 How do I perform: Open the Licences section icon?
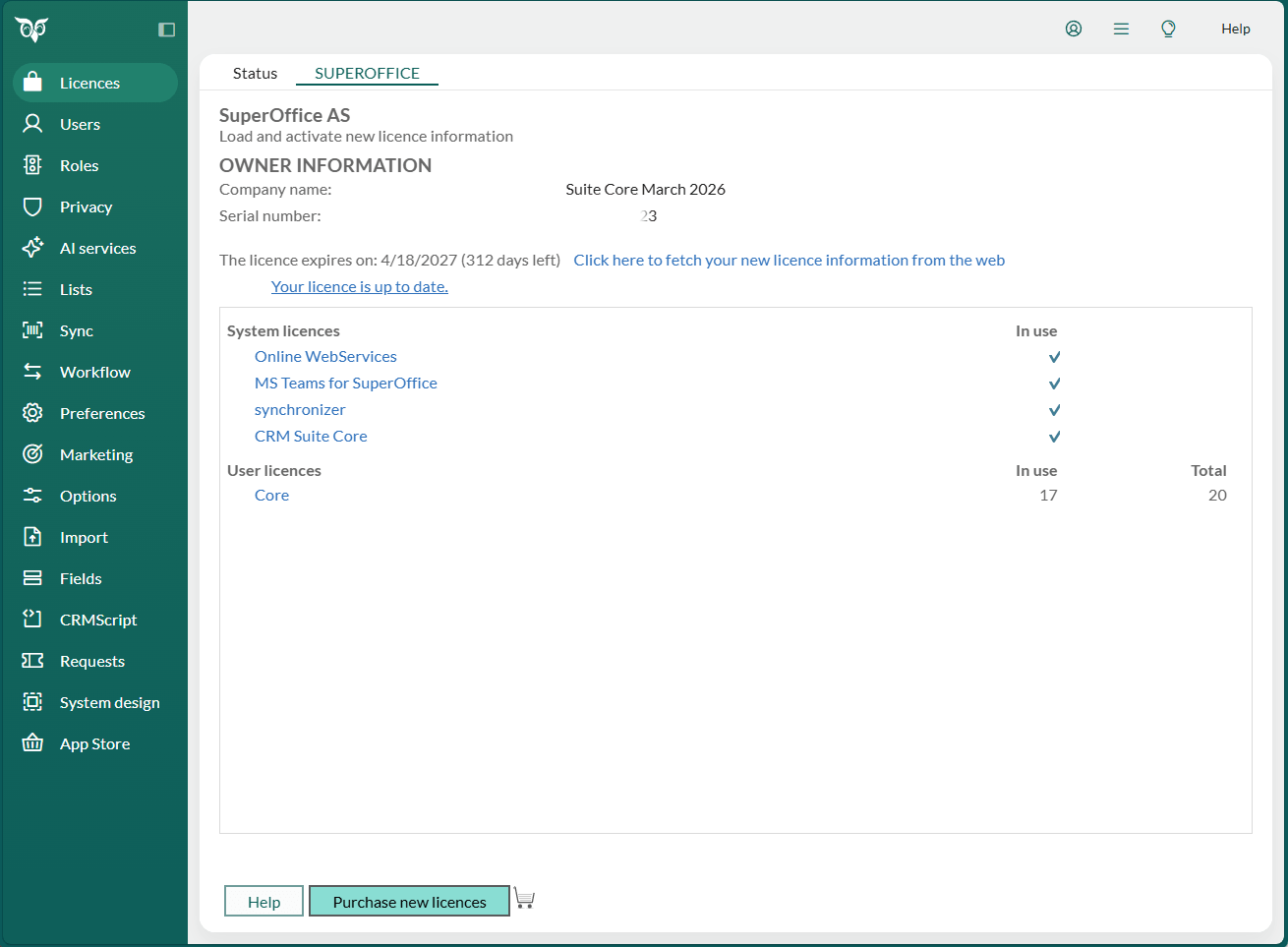[32, 83]
